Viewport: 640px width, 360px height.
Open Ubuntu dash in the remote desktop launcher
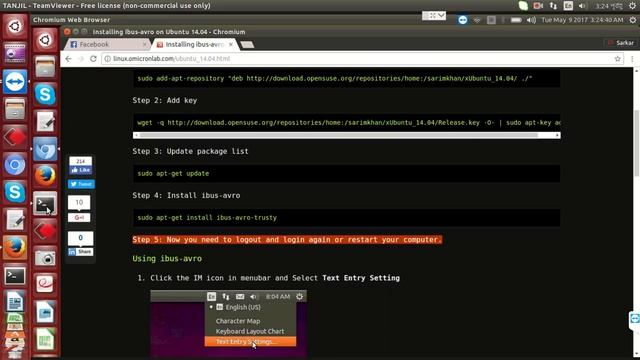(x=45, y=40)
